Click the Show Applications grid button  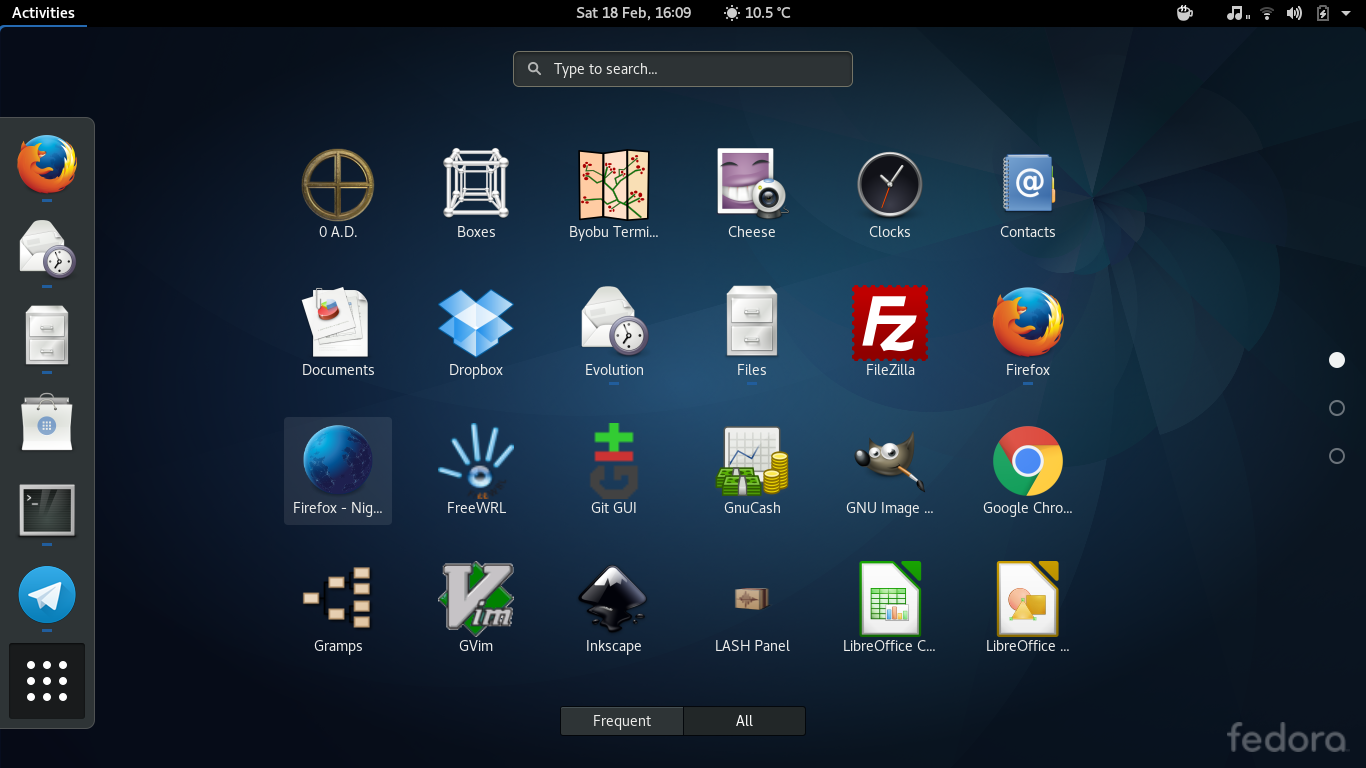click(x=47, y=681)
